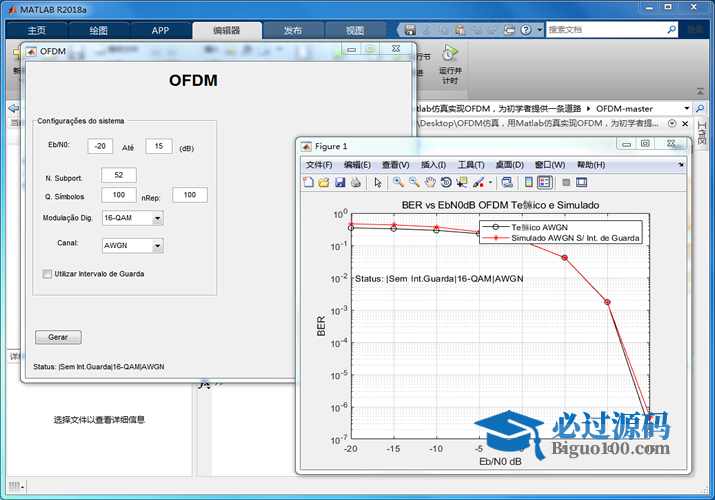Click Insert Colorbar icon
The width and height of the screenshot is (715, 500).
pos(528,182)
